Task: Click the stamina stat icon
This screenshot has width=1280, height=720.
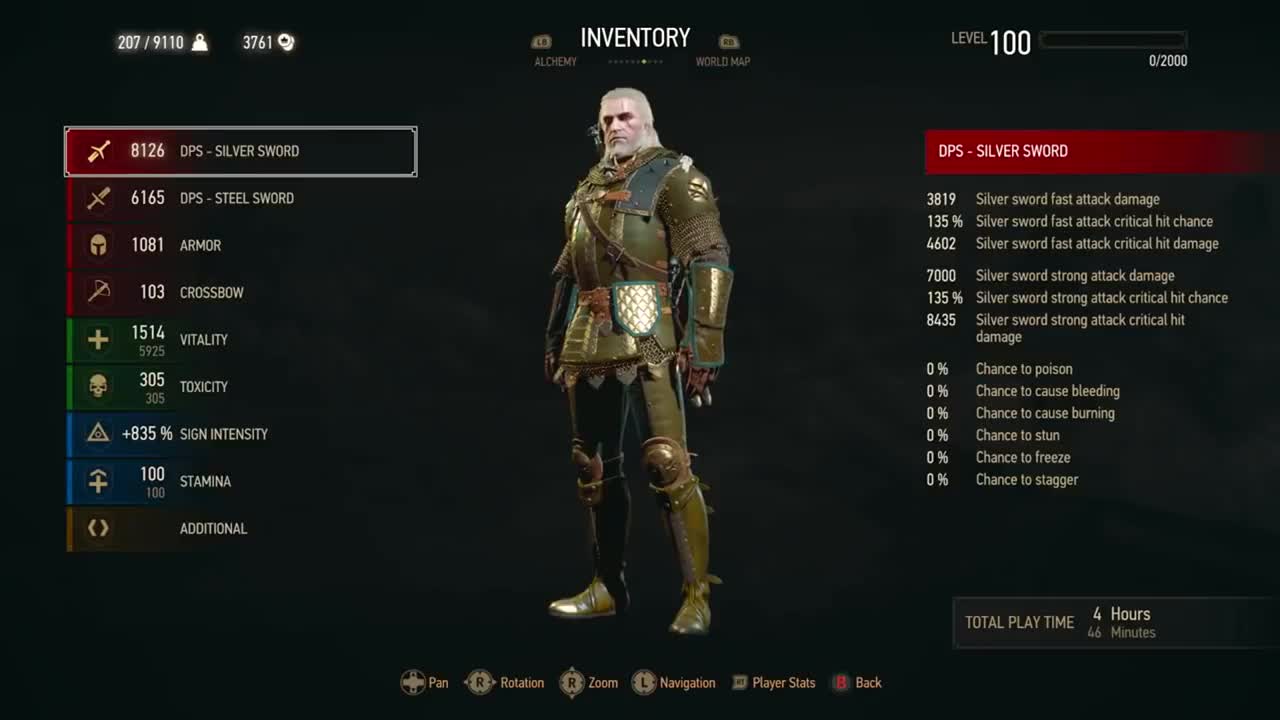Action: click(98, 481)
